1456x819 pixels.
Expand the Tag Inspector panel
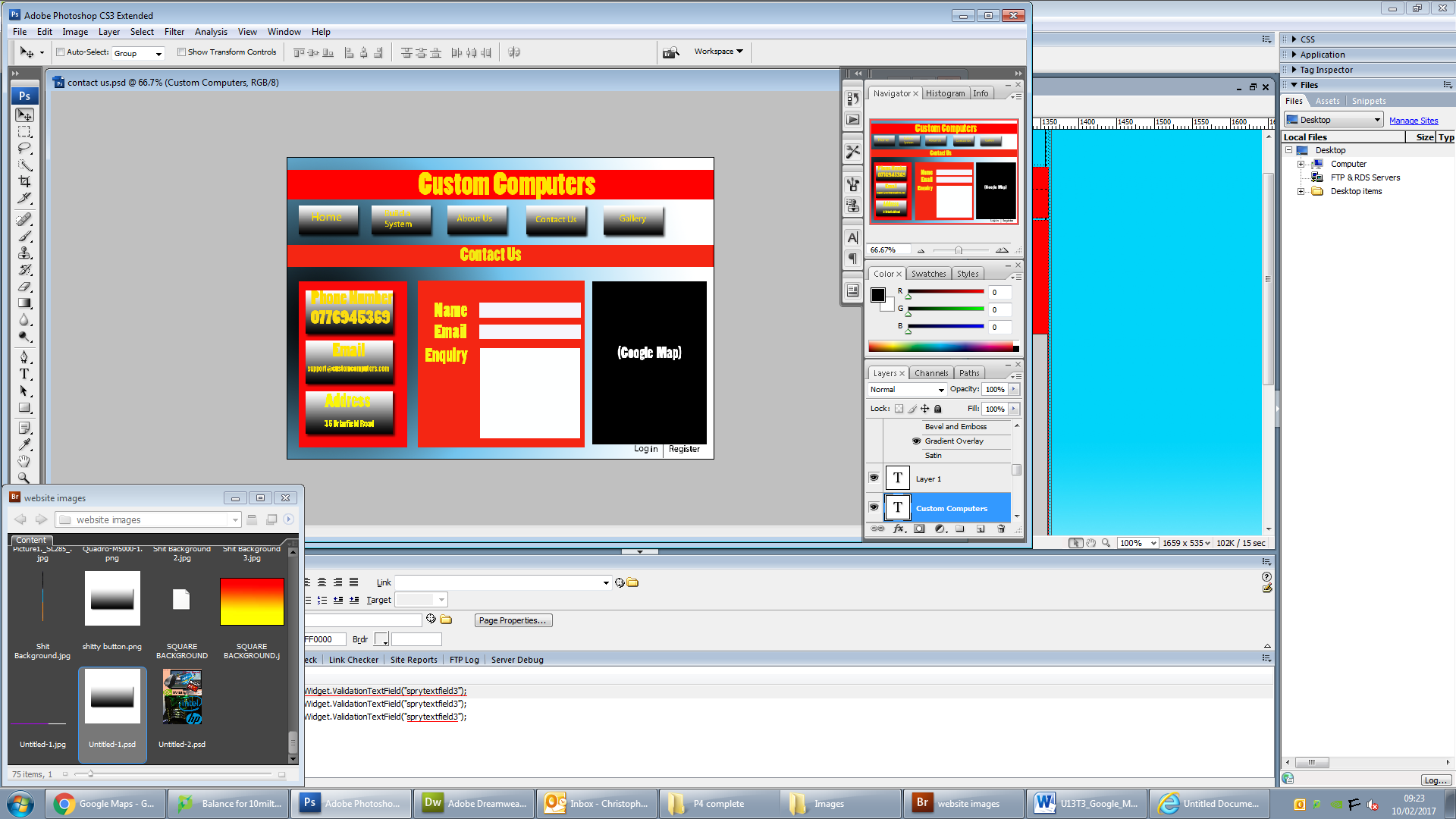[x=1326, y=70]
